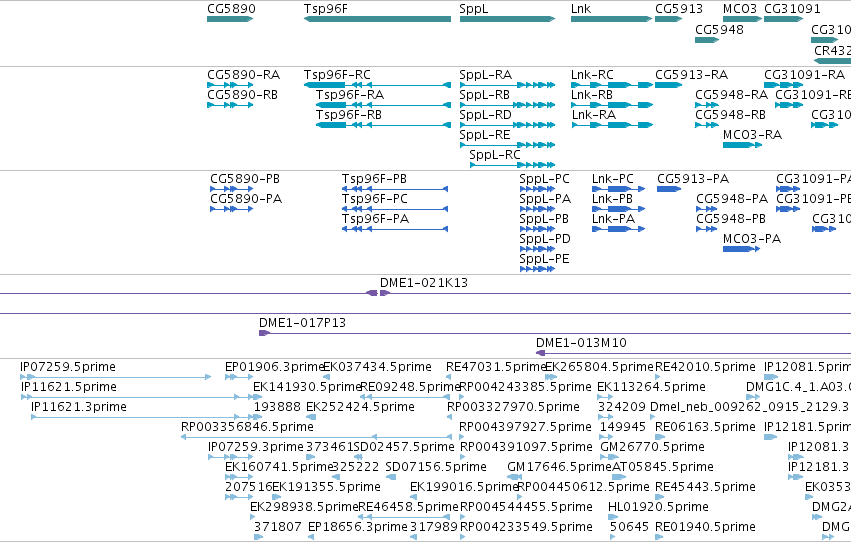The width and height of the screenshot is (851, 542).
Task: Open transcript label CG5913-RA
Action: point(691,74)
